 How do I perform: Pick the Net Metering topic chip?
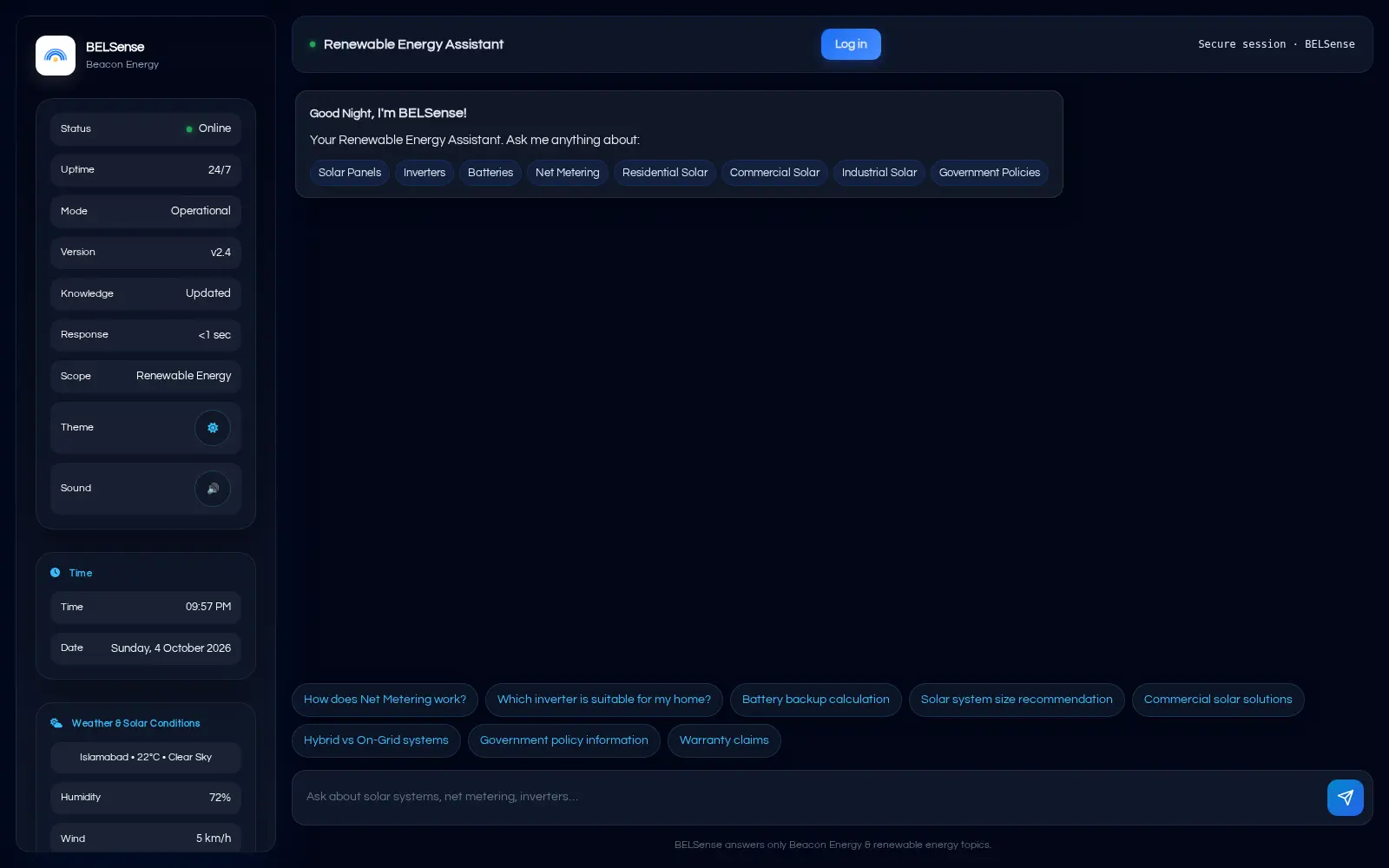pyautogui.click(x=568, y=173)
